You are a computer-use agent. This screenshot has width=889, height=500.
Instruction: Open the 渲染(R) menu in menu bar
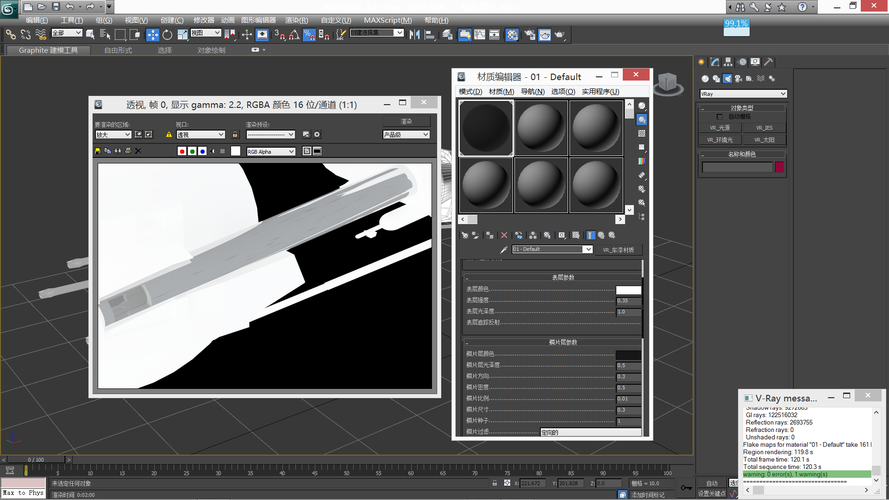(297, 20)
